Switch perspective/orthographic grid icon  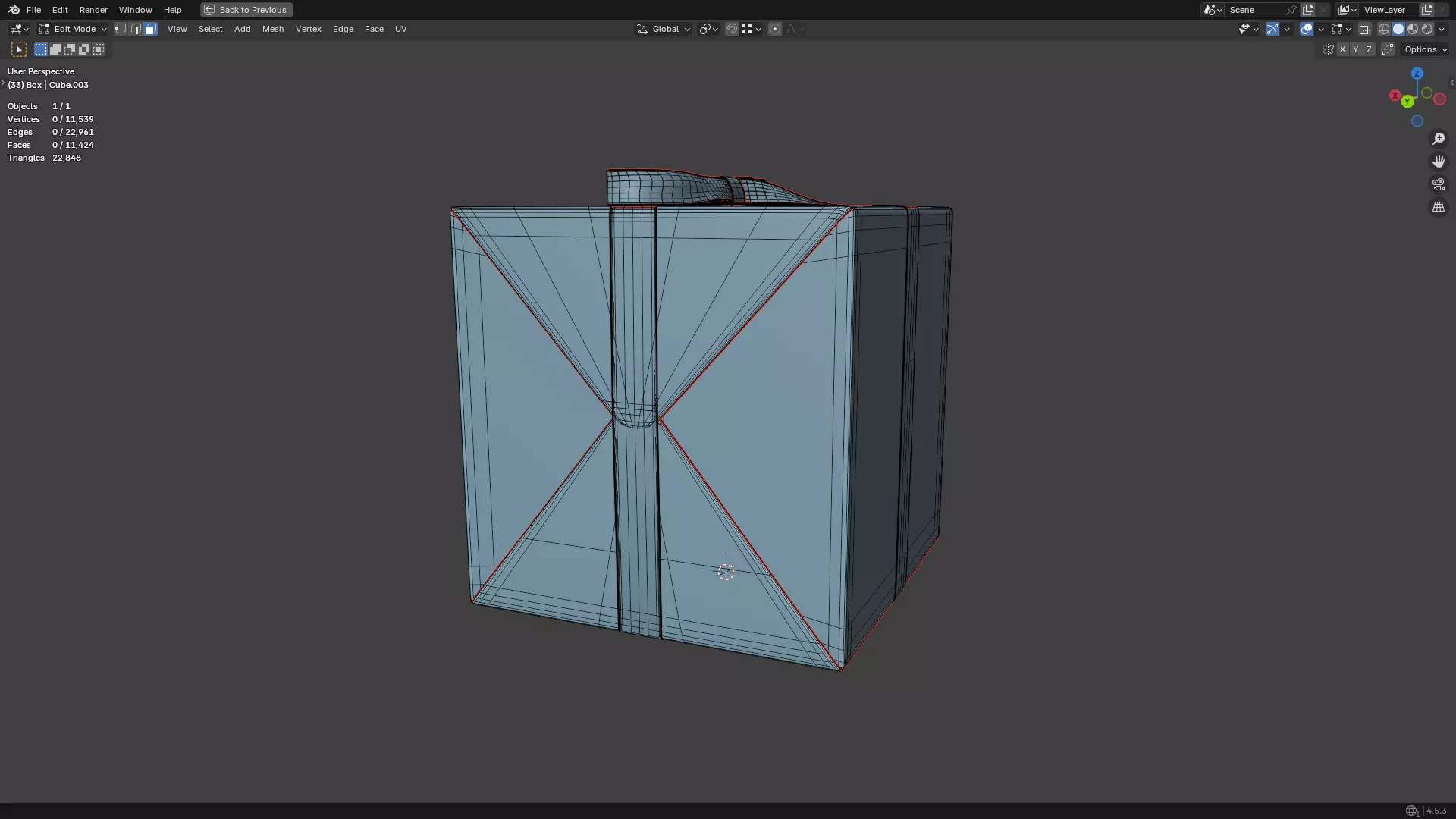pos(1438,207)
